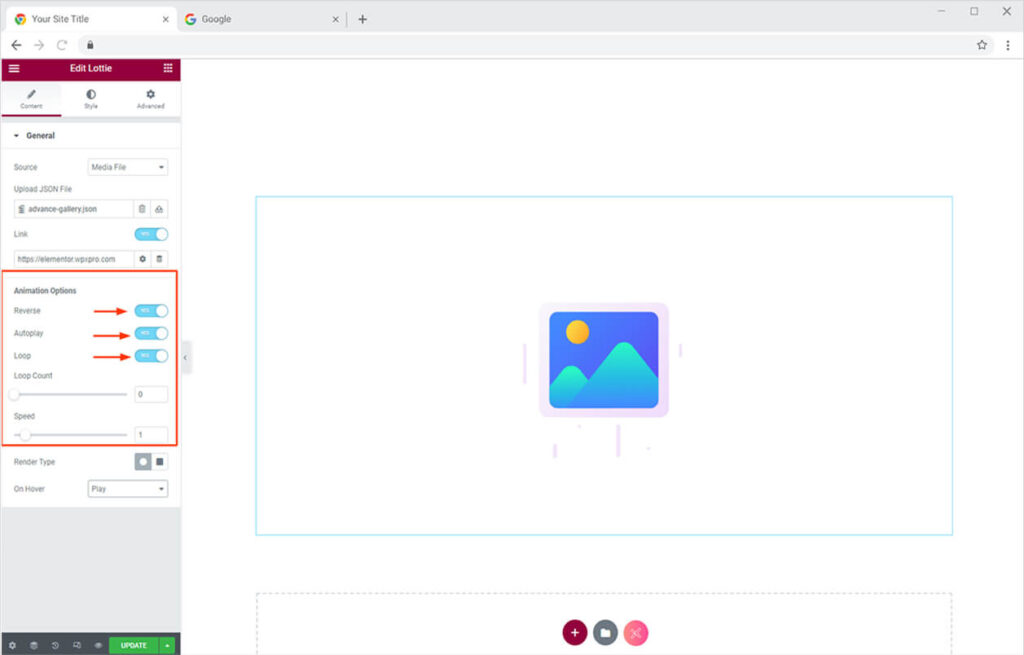Click the Loop Count number field
1024x655 pixels.
tap(151, 395)
